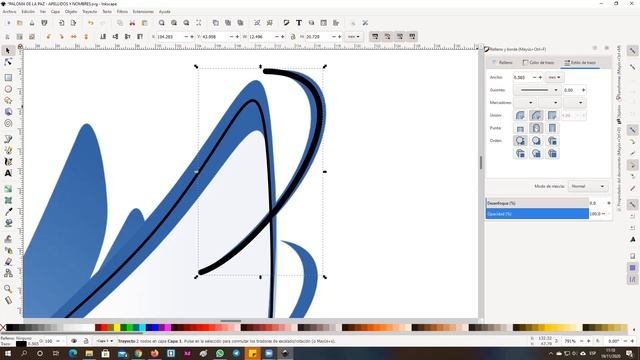The image size is (640, 360).
Task: Click the Save document icon
Action: click(32, 23)
